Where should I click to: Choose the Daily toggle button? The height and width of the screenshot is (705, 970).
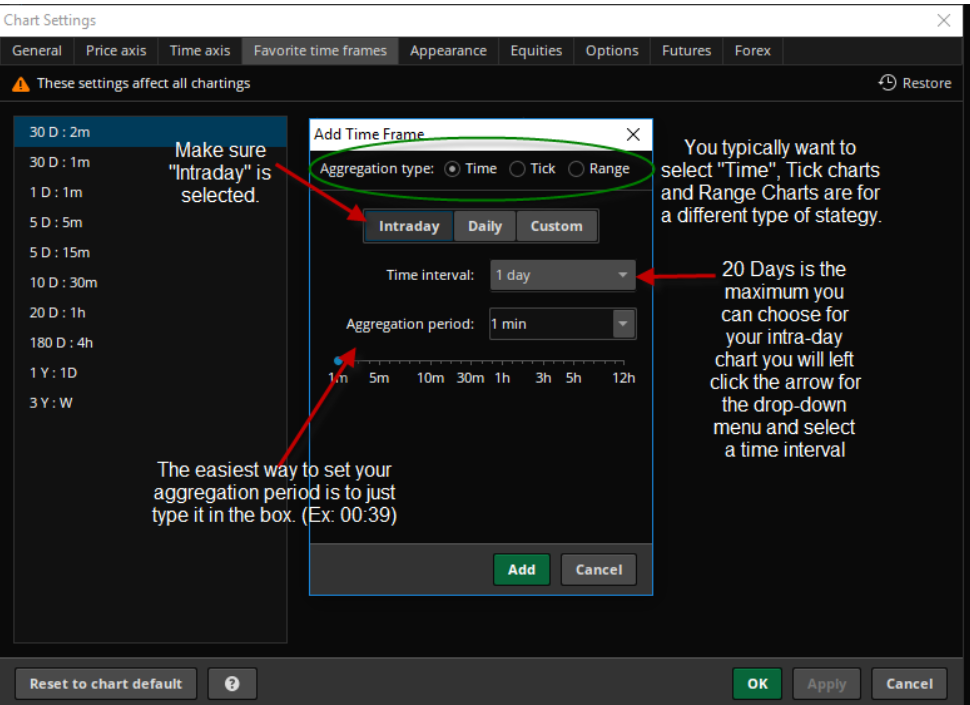485,226
